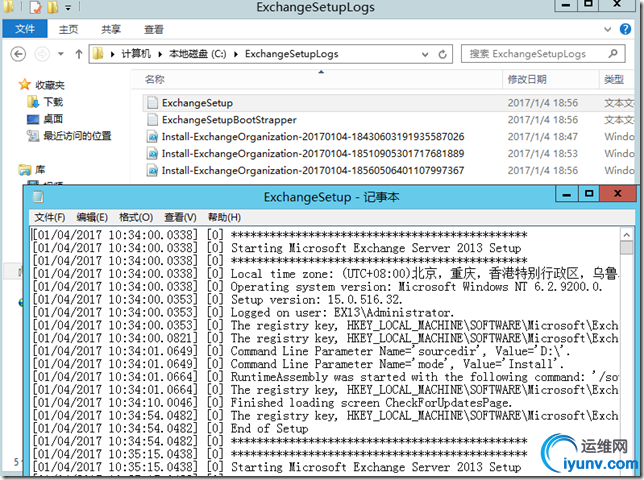Open 下载 in the navigation pane
The width and height of the screenshot is (644, 480).
click(53, 102)
